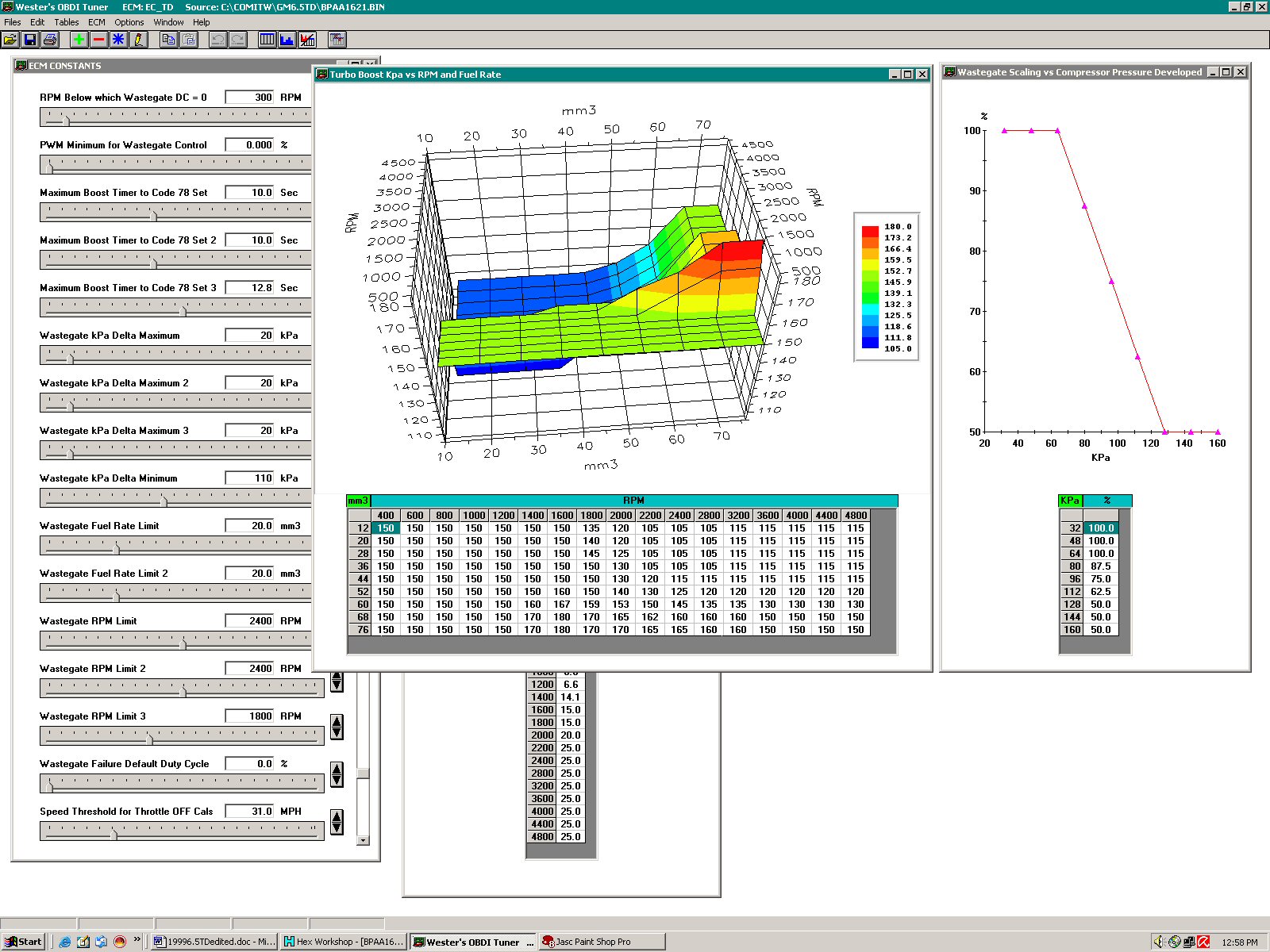This screenshot has width=1270, height=952.
Task: Select the boost table cell containing 167
Action: pos(562,605)
